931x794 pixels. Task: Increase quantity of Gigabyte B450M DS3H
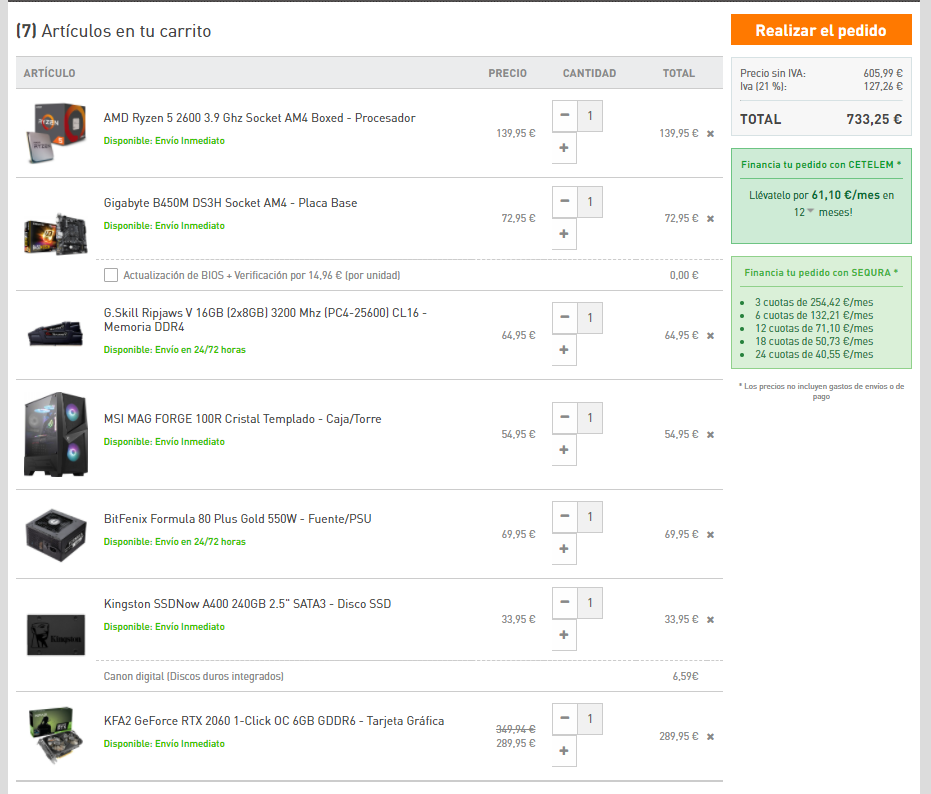pyautogui.click(x=564, y=234)
